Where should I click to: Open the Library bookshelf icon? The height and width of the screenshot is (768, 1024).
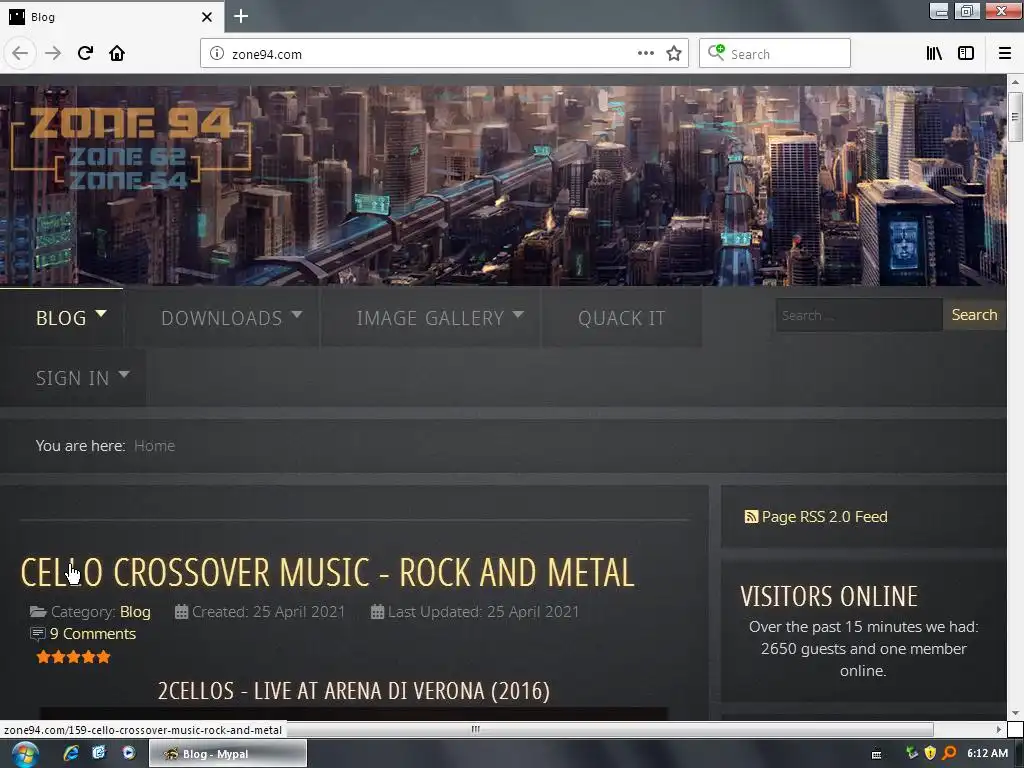click(x=934, y=54)
